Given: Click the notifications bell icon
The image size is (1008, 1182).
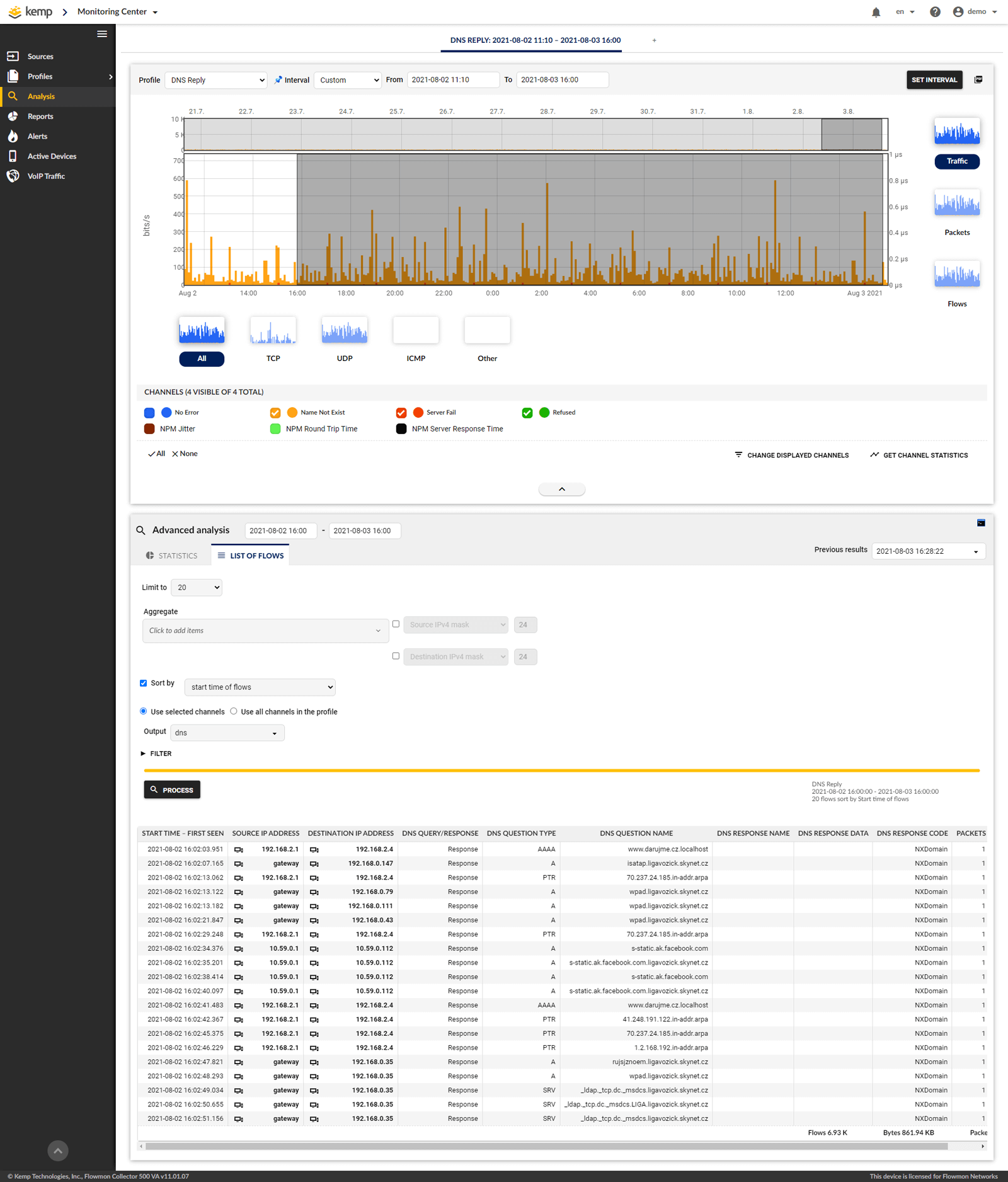Looking at the screenshot, I should pyautogui.click(x=876, y=12).
